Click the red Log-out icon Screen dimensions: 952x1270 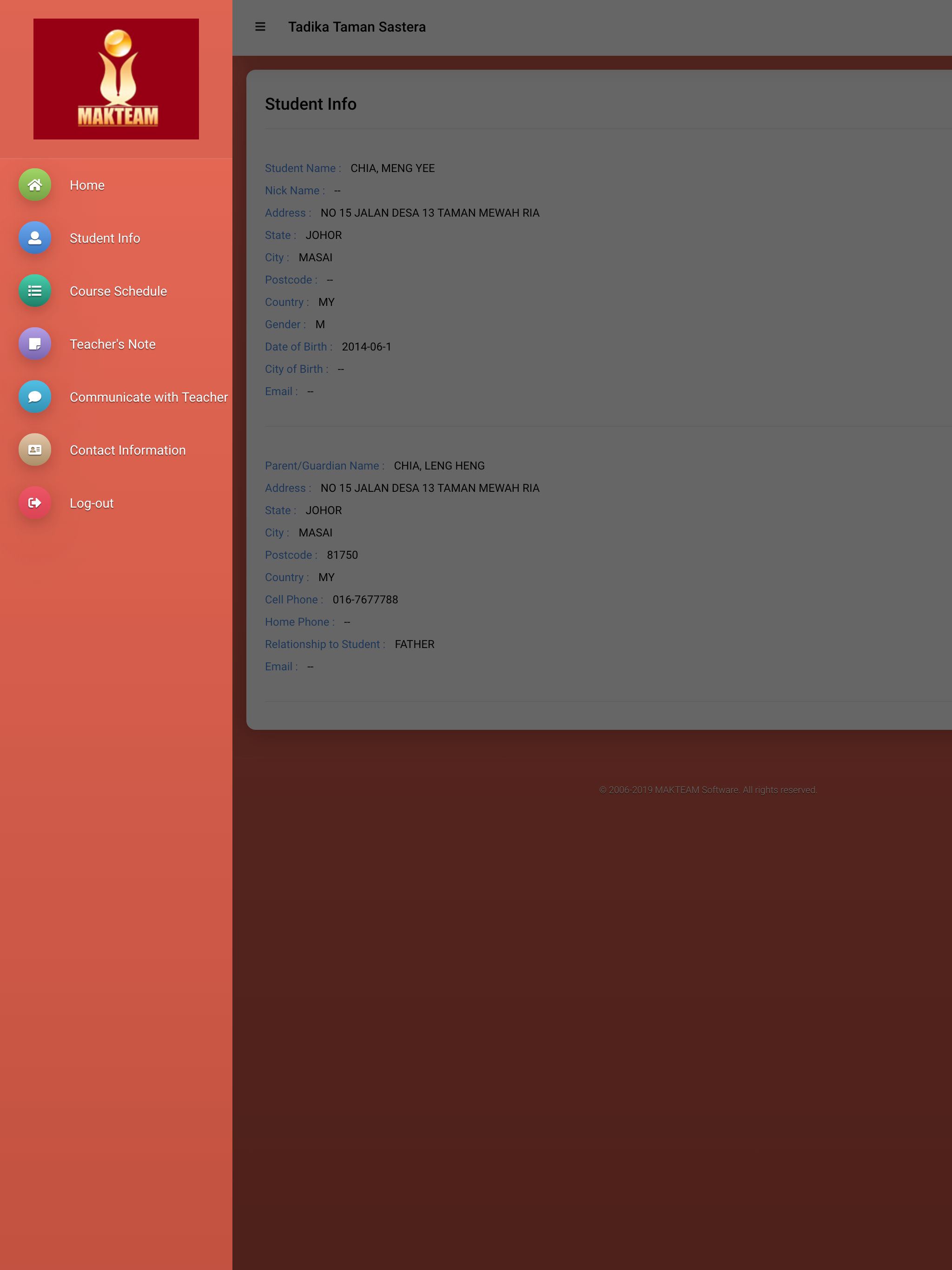click(34, 503)
